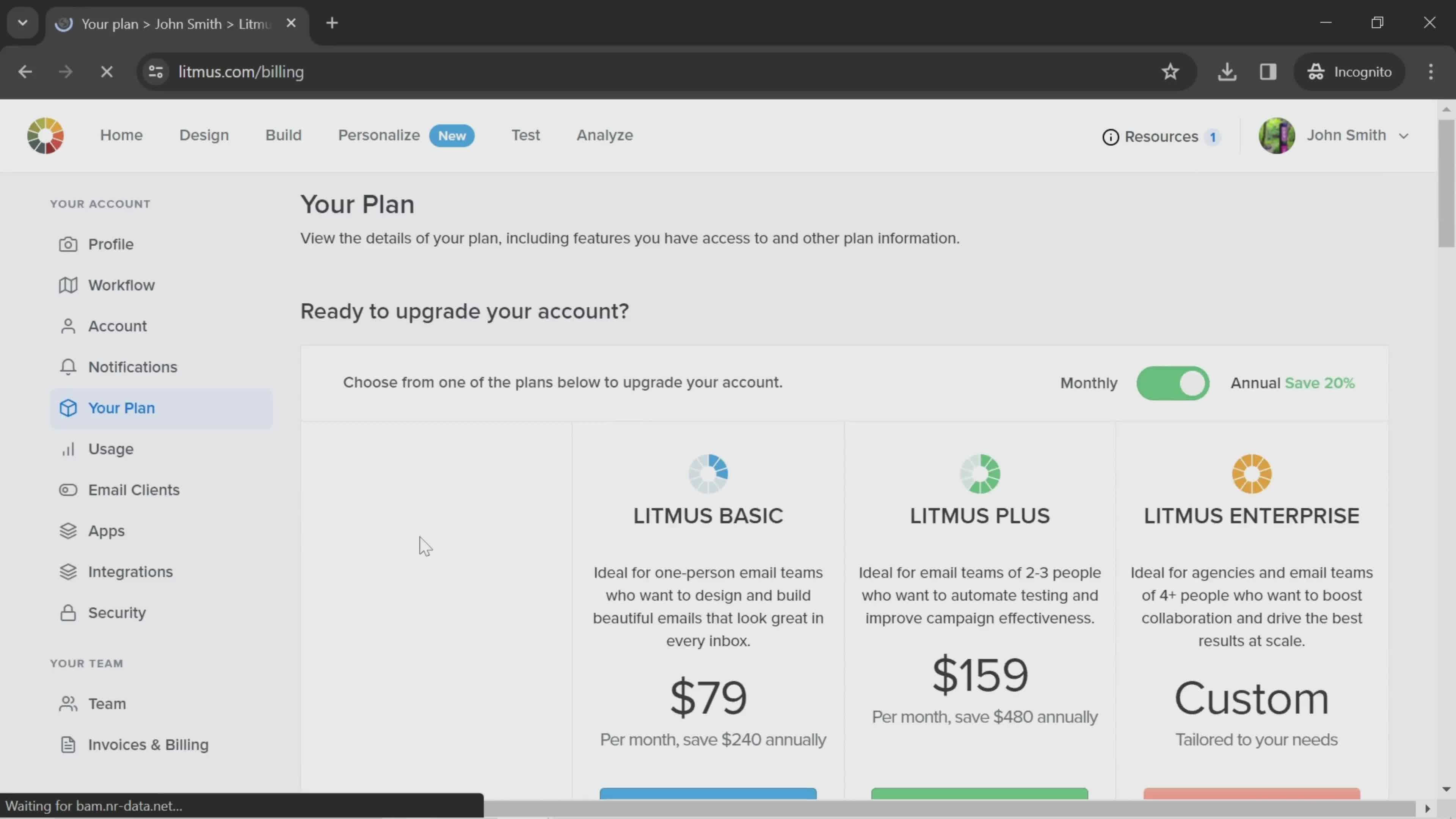The width and height of the screenshot is (1456, 819).
Task: Click the Security shield icon
Action: coord(67,612)
